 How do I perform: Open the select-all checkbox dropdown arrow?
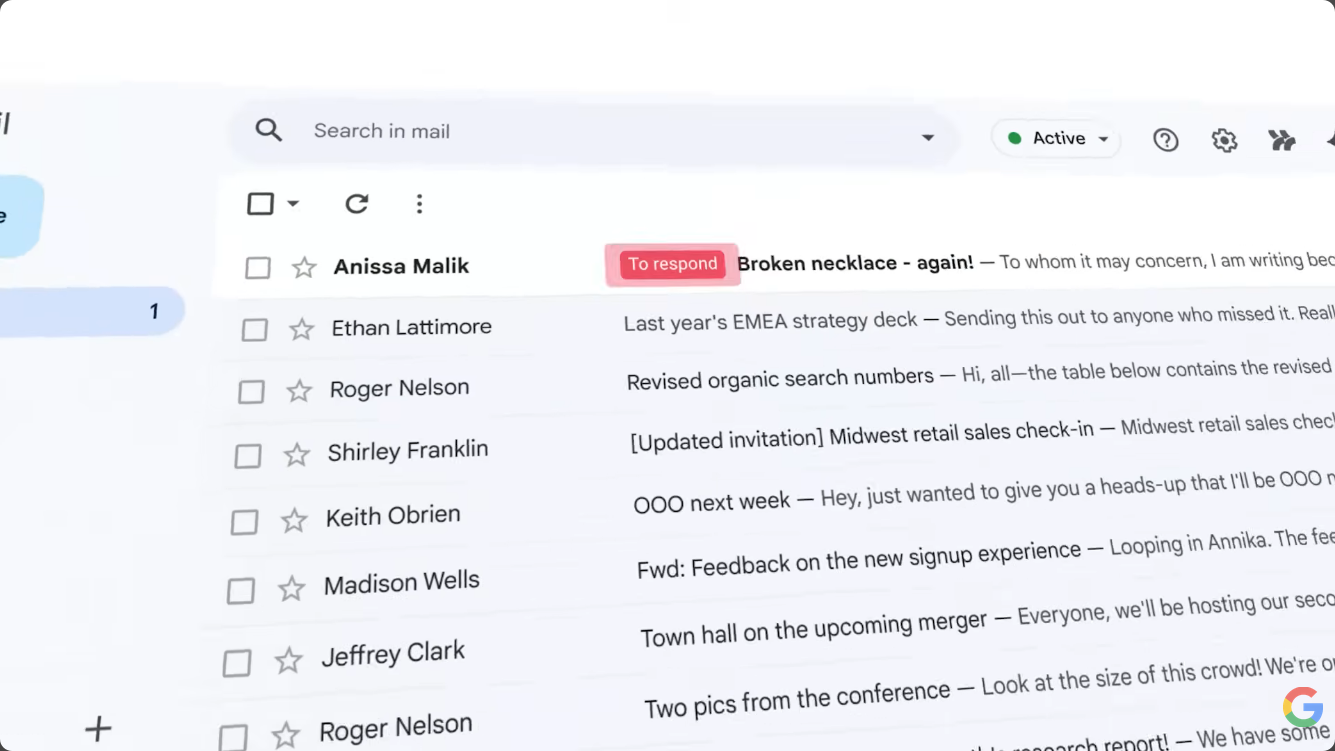click(293, 204)
